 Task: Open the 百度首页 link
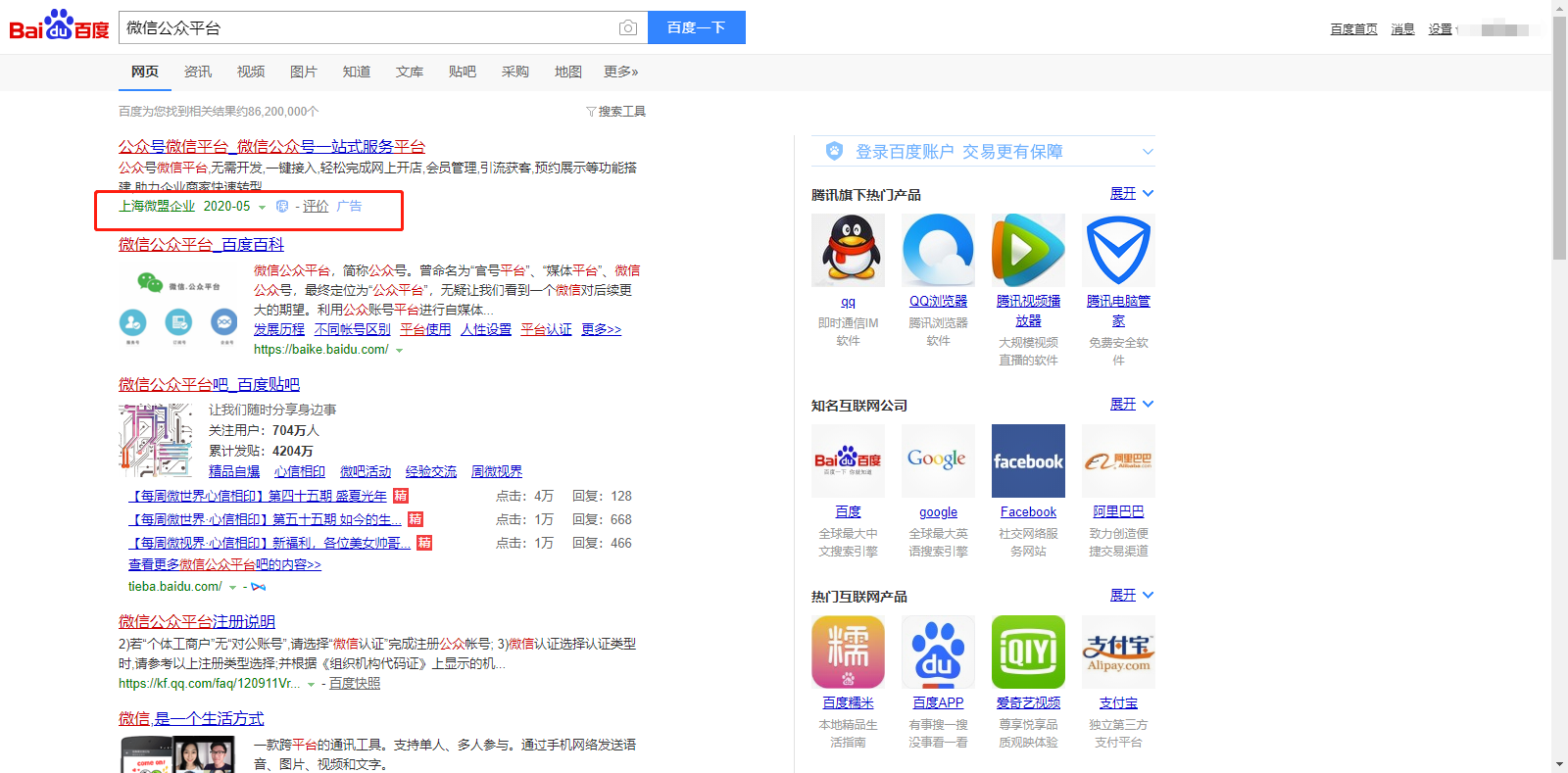pos(1353,29)
